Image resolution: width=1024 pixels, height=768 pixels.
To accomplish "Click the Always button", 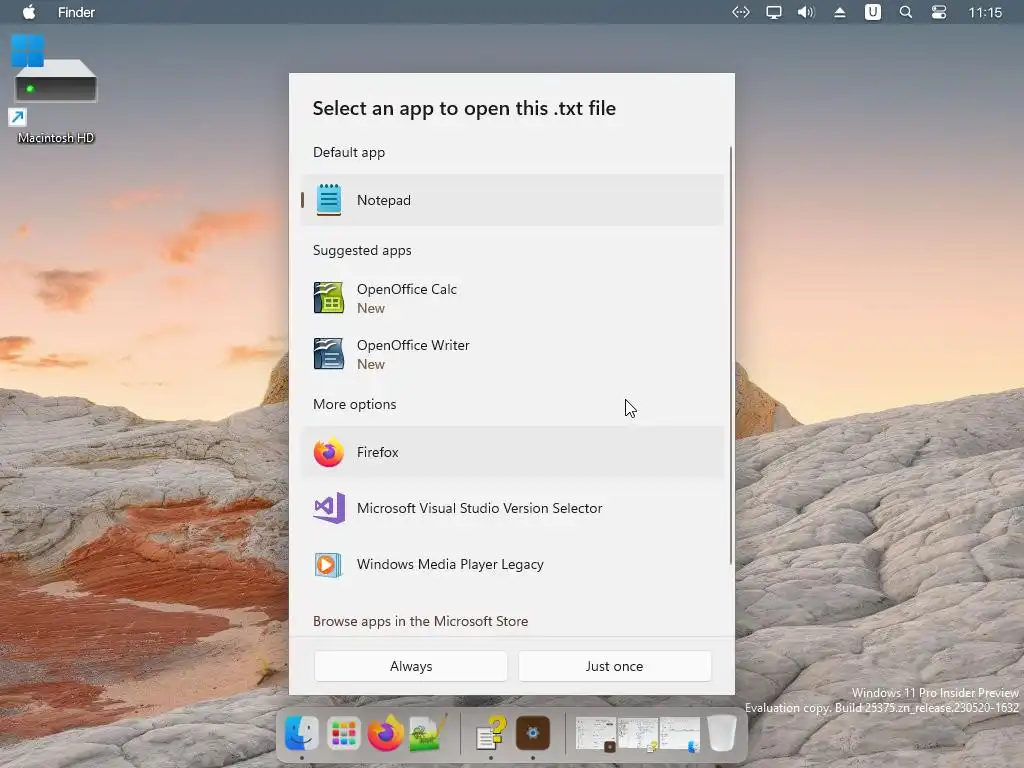I will coord(411,666).
